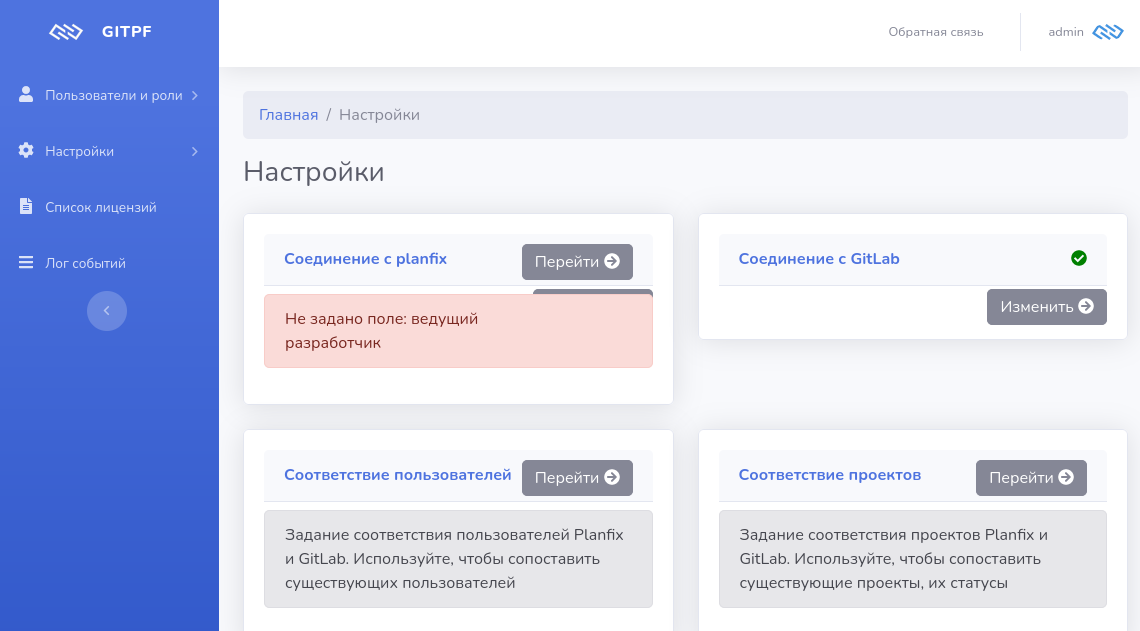Click arrow icon on Изменить button
This screenshot has width=1140, height=631.
coord(1086,306)
